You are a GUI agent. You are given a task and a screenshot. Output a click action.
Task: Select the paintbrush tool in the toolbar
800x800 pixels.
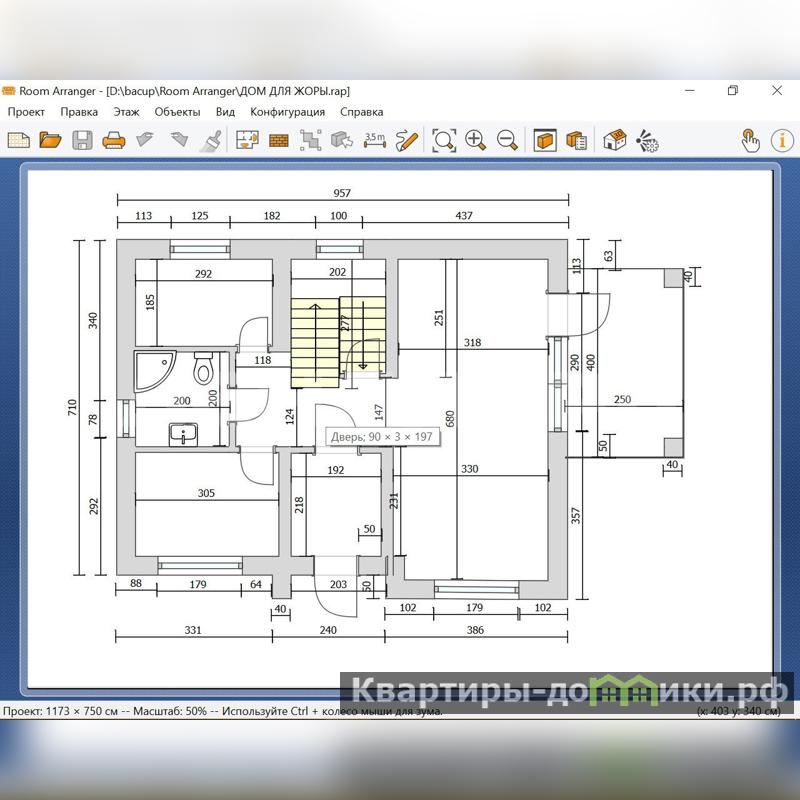tap(211, 140)
